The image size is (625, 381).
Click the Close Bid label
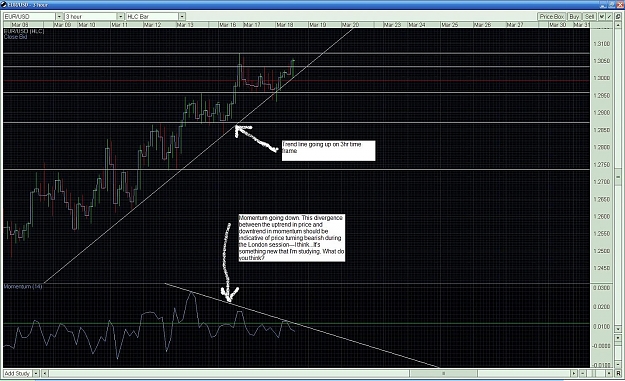point(16,37)
